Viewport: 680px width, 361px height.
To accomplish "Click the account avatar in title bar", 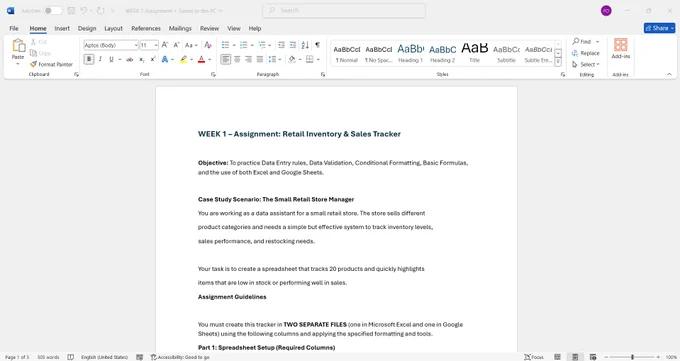I will pos(606,11).
